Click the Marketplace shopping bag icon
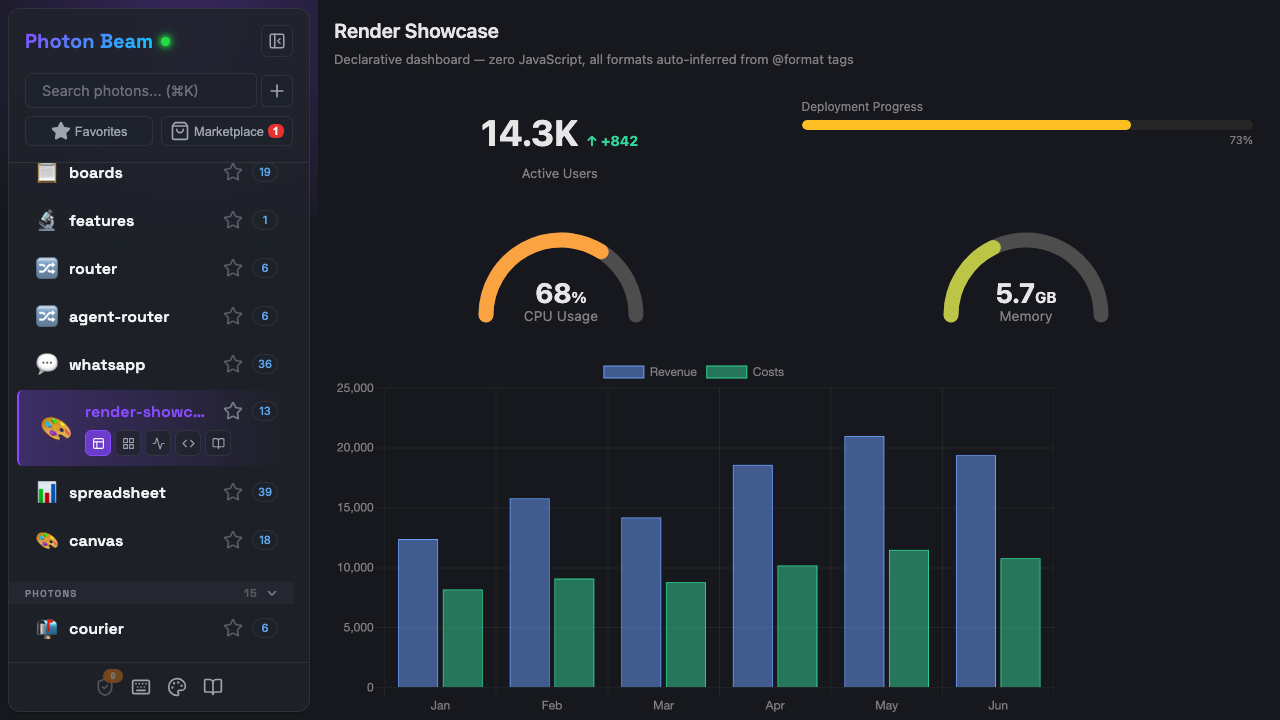The height and width of the screenshot is (720, 1280). pos(180,131)
